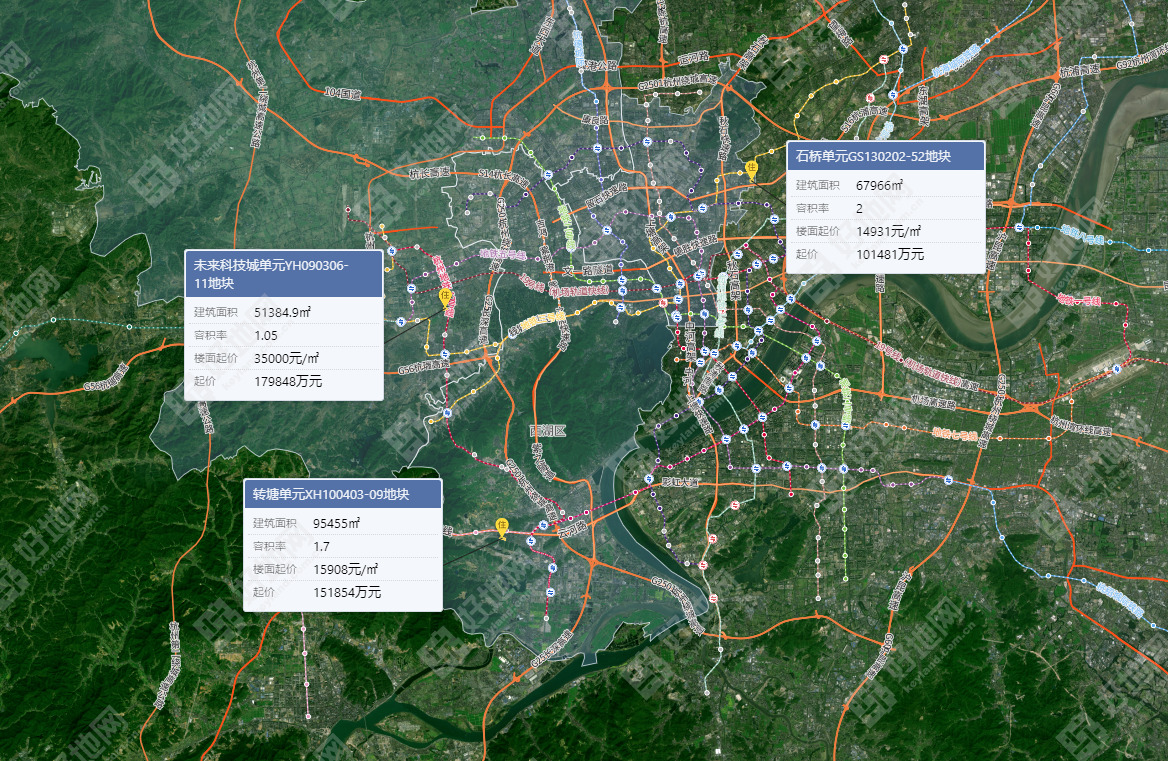1168x761 pixels.
Task: Click the yellow 住 marker left of 云河路
Action: tap(503, 525)
